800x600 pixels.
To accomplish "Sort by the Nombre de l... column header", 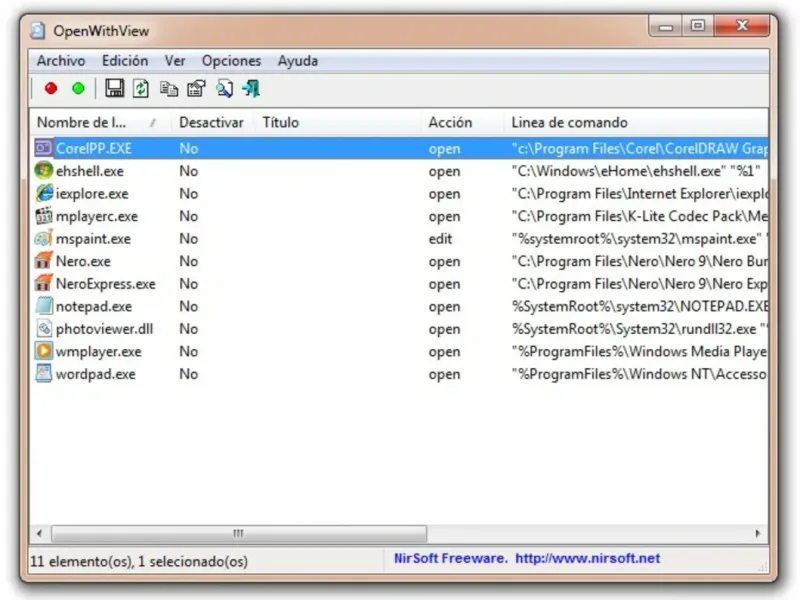I will pyautogui.click(x=100, y=122).
